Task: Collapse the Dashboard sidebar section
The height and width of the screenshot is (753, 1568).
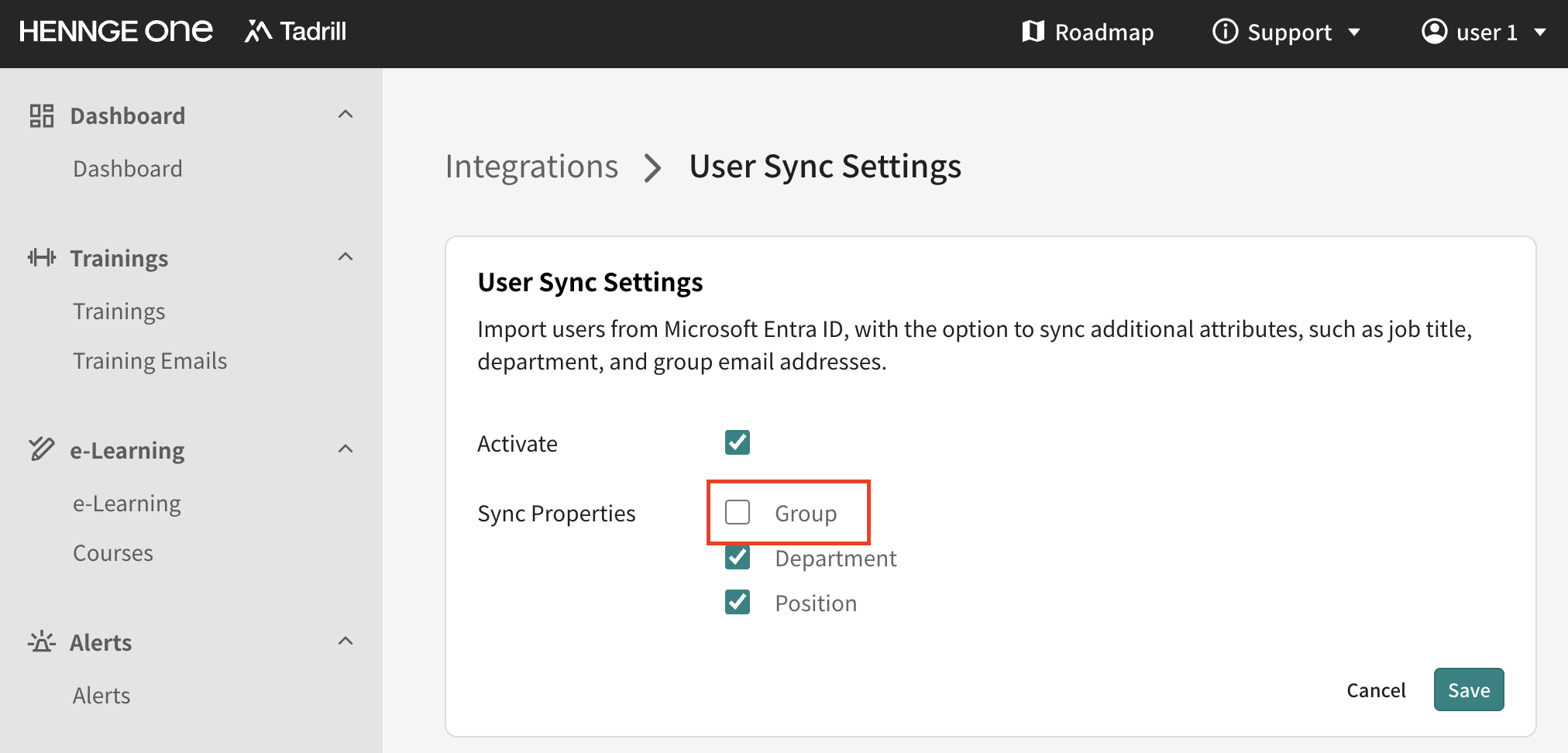Action: click(346, 115)
